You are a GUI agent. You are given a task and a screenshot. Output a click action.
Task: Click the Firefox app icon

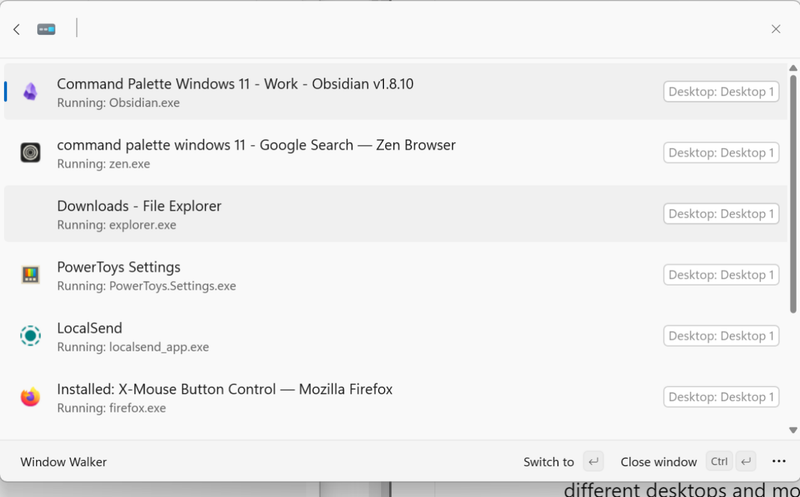point(30,397)
